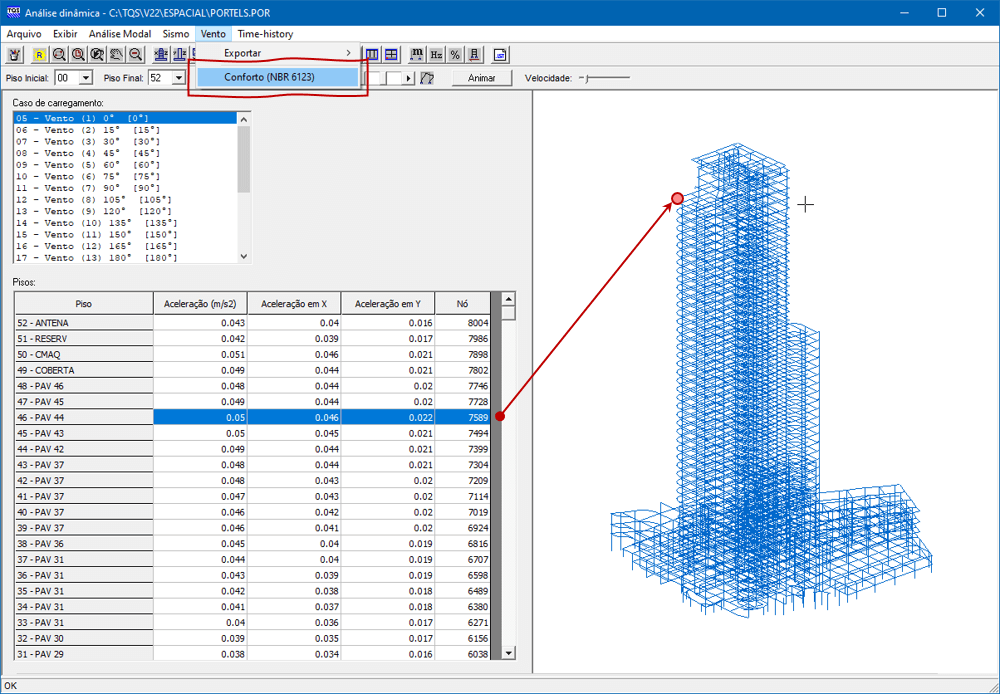Activate the pan hand tool
The image size is (1000, 694).
116,55
